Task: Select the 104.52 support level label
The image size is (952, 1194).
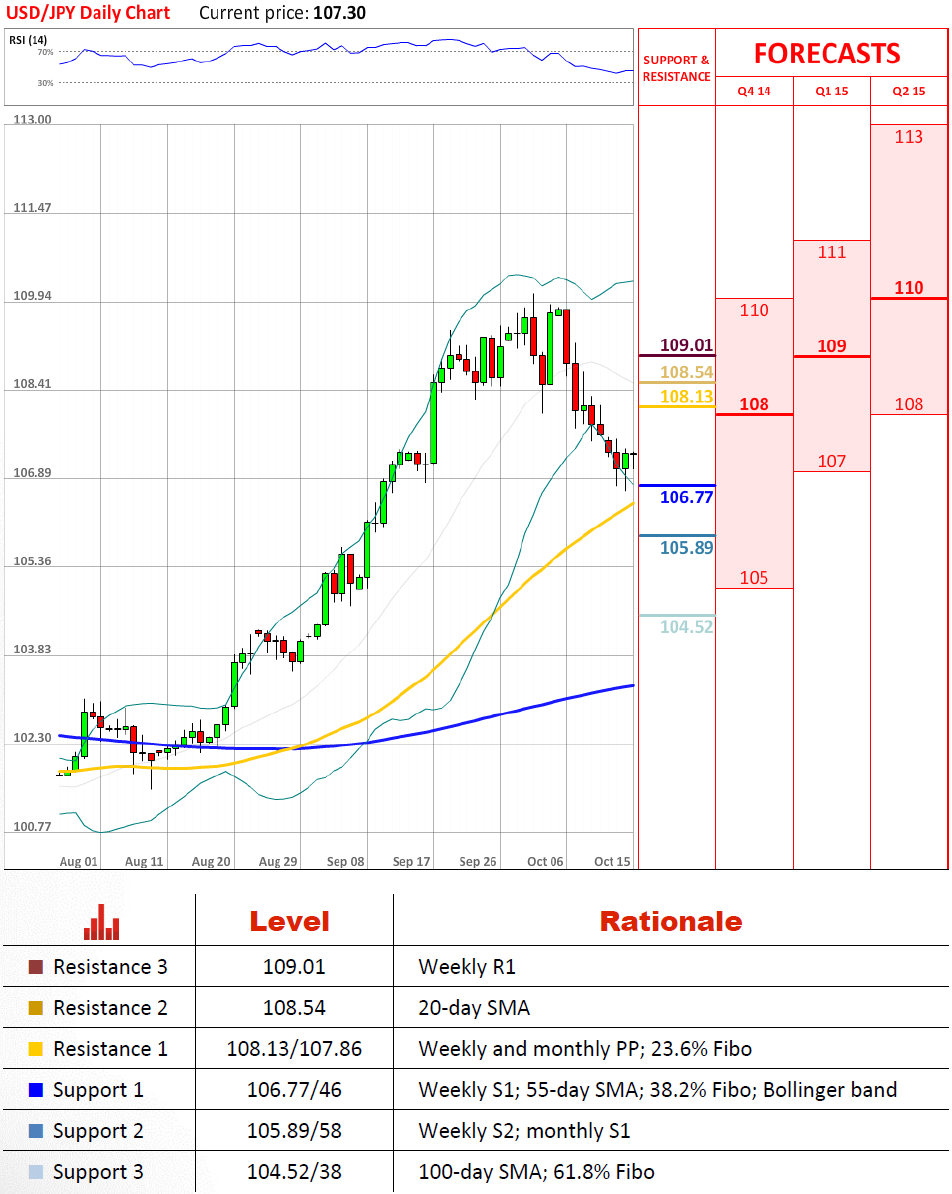Action: (686, 627)
